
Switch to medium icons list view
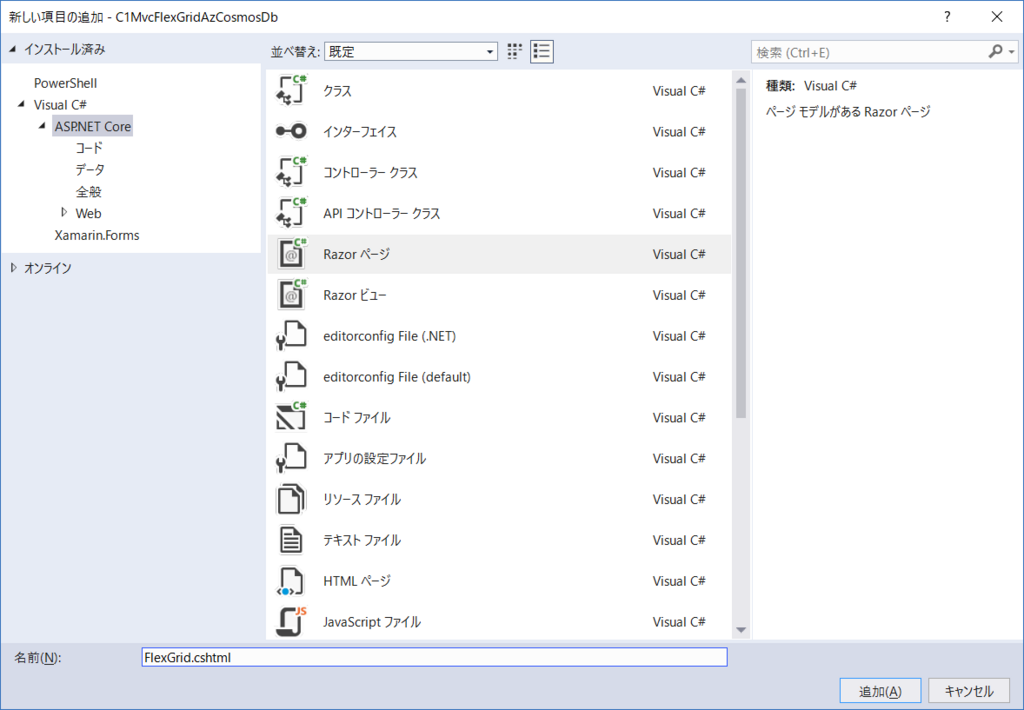(x=541, y=52)
